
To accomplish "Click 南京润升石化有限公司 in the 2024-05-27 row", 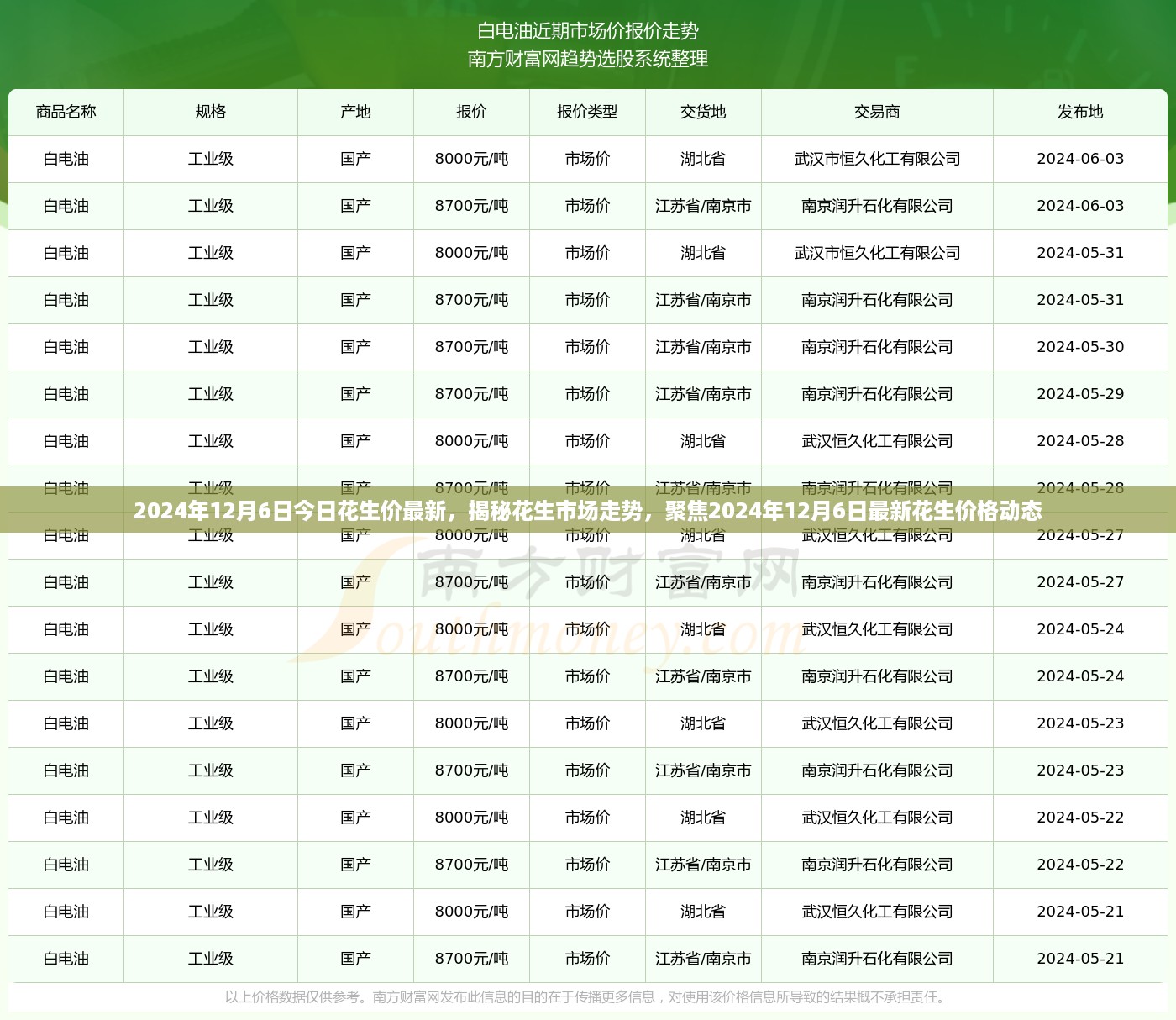I will tap(877, 582).
